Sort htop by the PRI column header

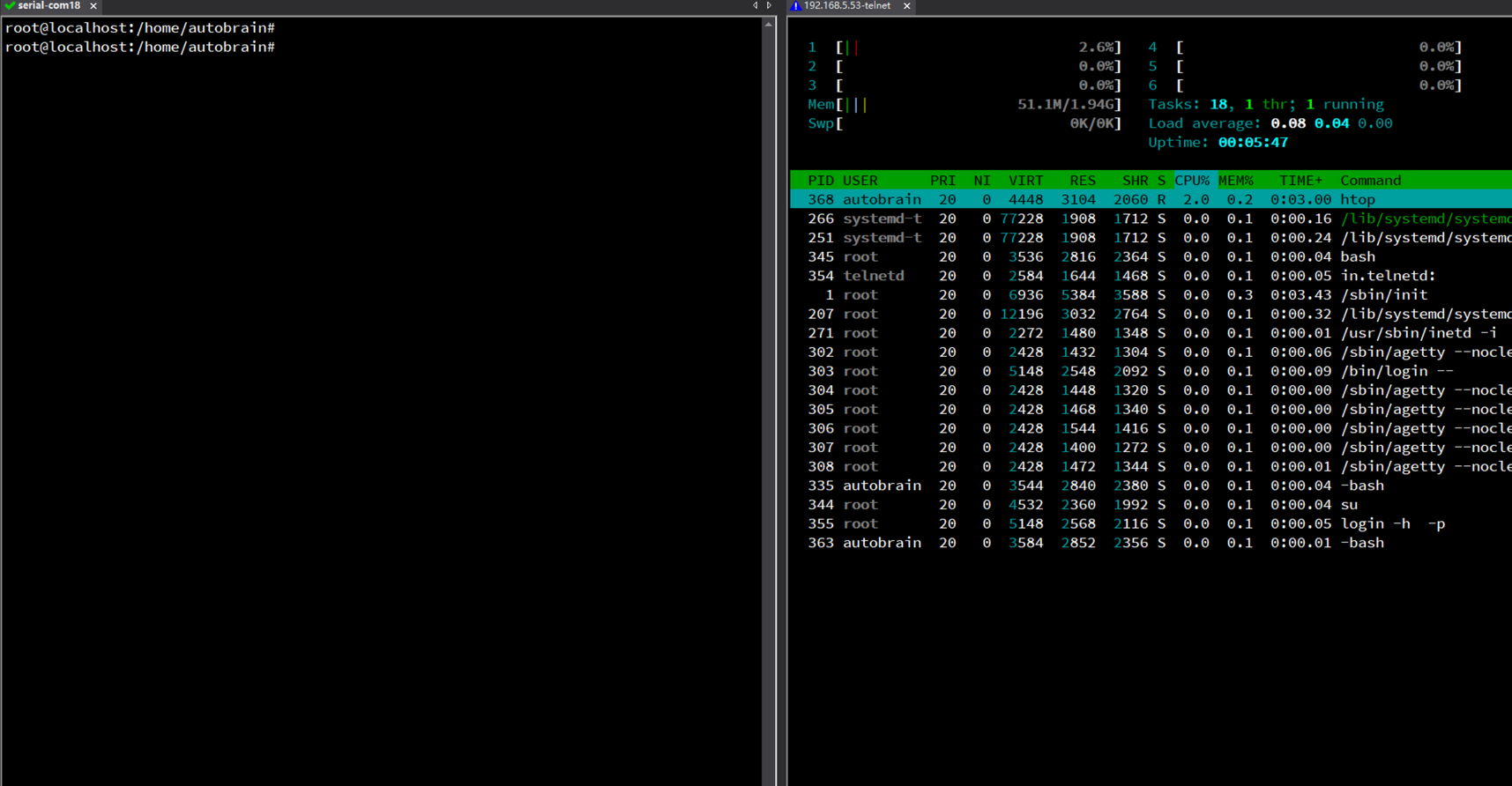click(x=942, y=181)
